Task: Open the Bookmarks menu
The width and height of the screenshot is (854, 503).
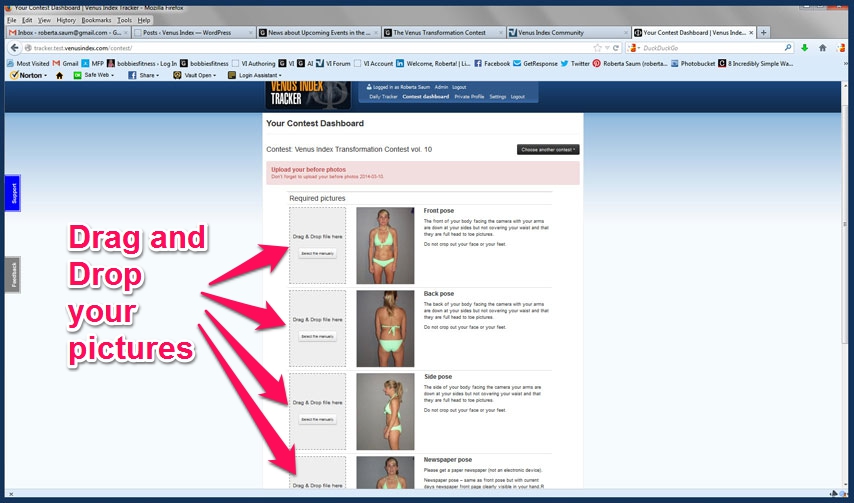Action: point(96,20)
